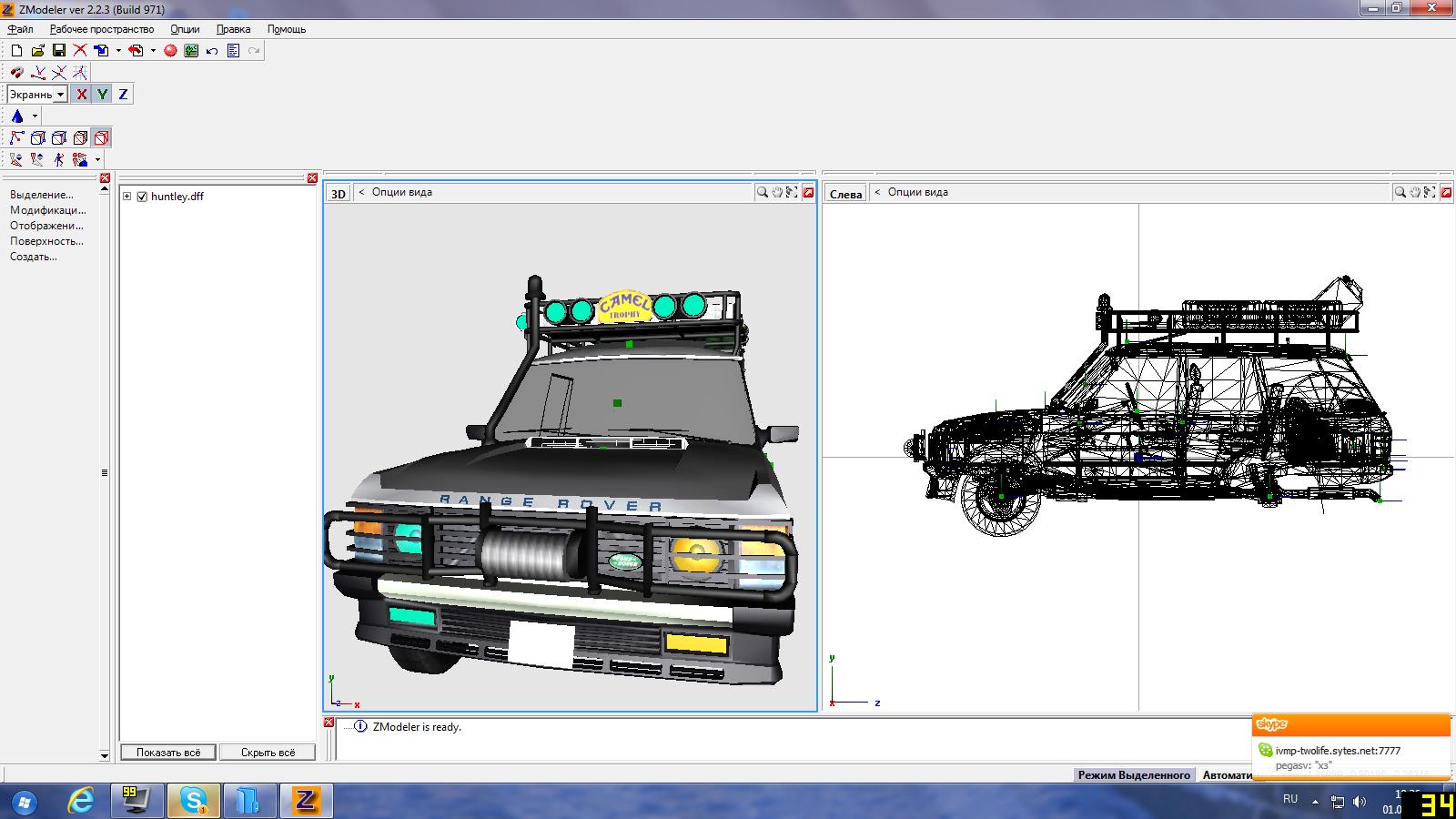Click the snap icon drawn over a grid
Viewport: 1456px width, 819px height.
click(x=80, y=73)
